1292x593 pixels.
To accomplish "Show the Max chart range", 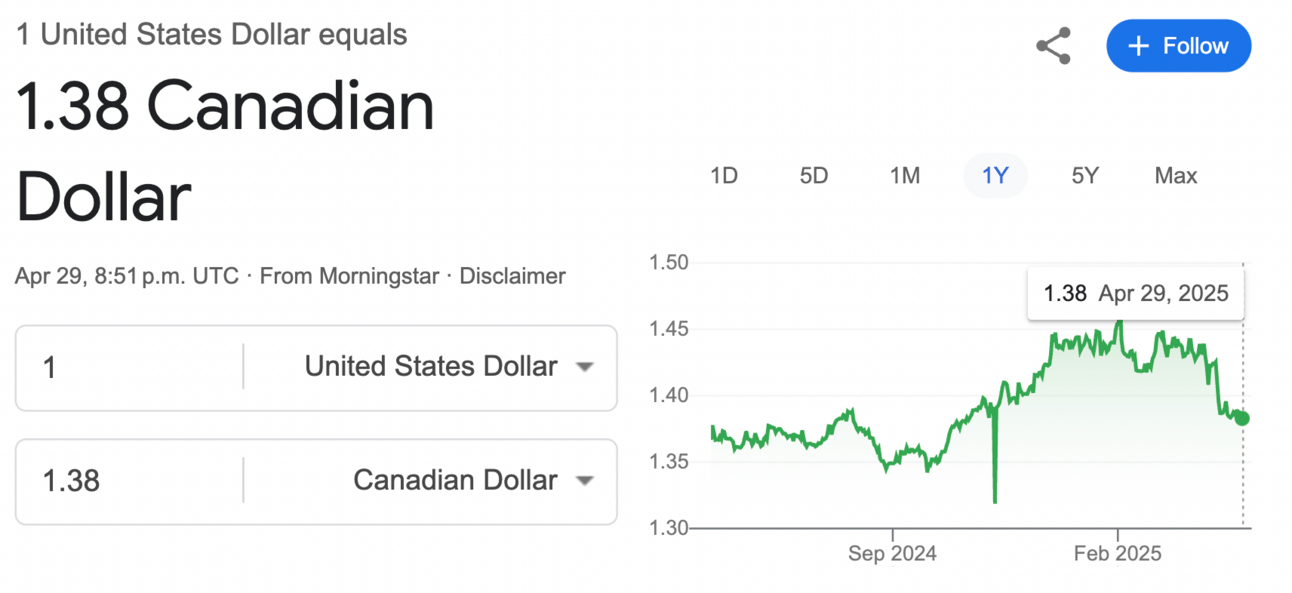I will coord(1176,176).
